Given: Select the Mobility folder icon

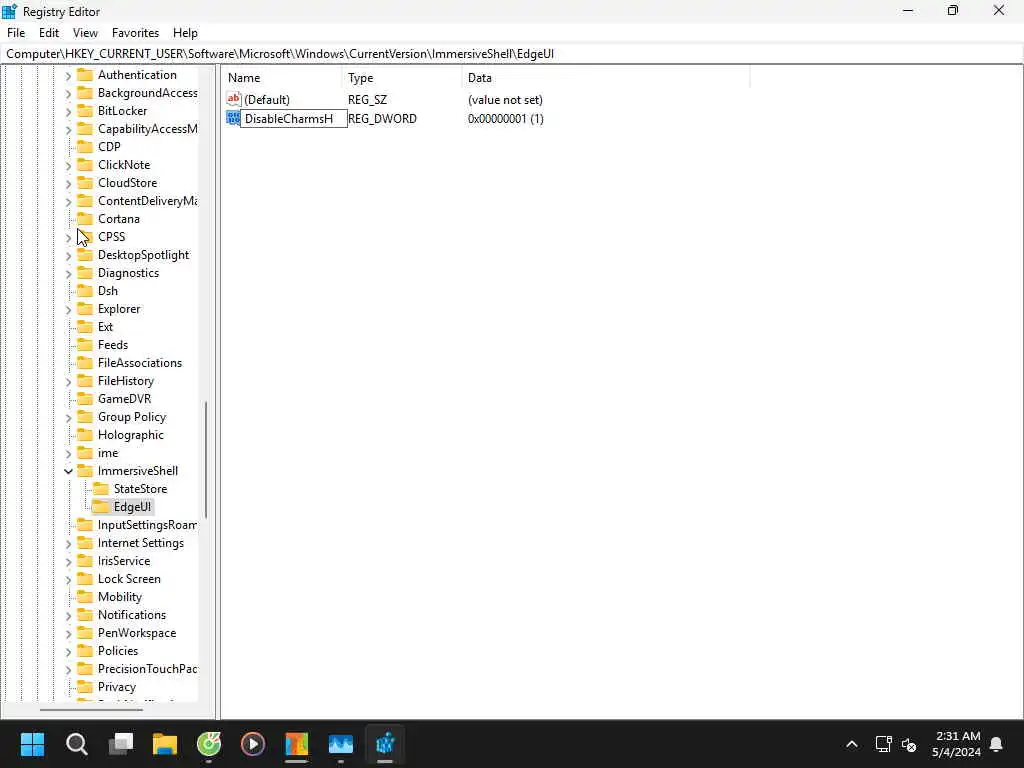Looking at the screenshot, I should pos(85,597).
